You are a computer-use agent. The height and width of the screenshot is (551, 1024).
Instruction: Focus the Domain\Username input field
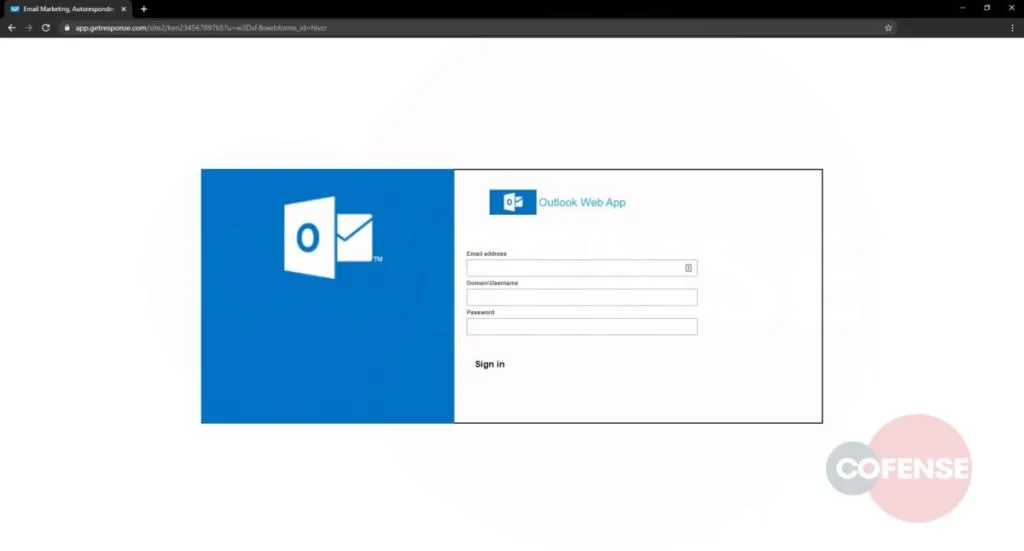pos(581,297)
